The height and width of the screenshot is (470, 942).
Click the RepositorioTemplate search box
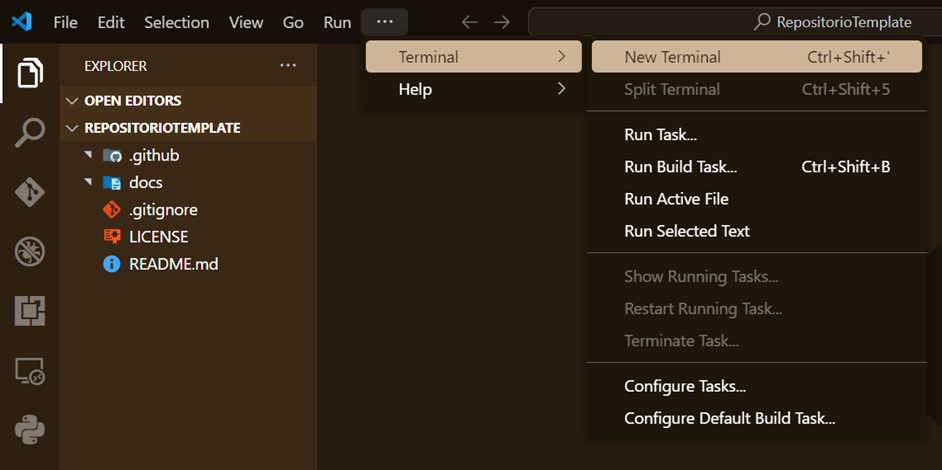point(735,22)
